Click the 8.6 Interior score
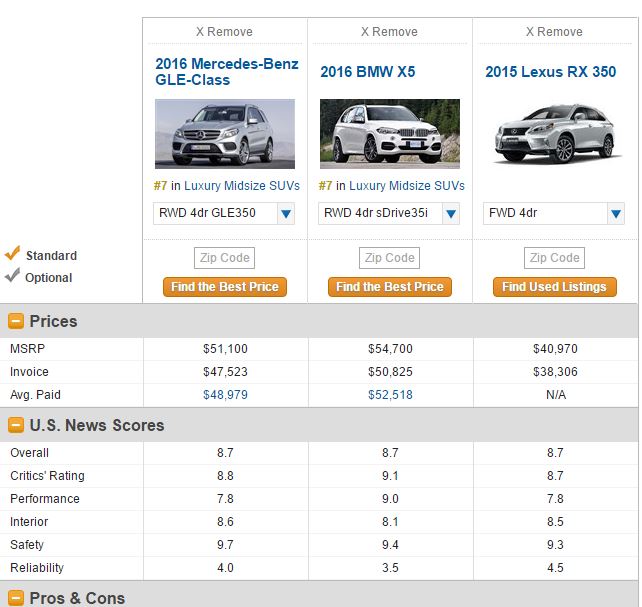This screenshot has height=607, width=642. tap(225, 522)
